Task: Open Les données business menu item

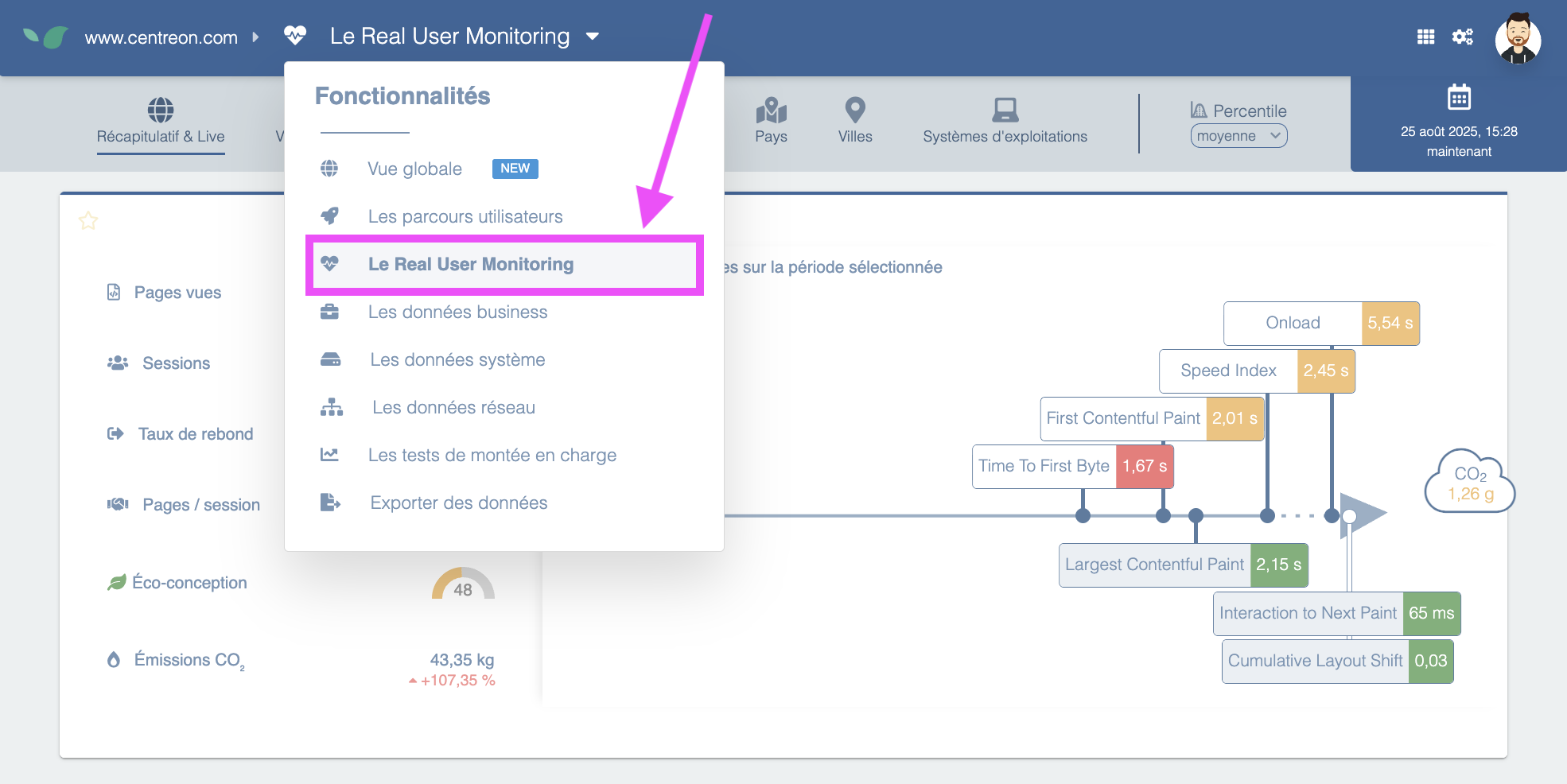Action: pos(457,312)
